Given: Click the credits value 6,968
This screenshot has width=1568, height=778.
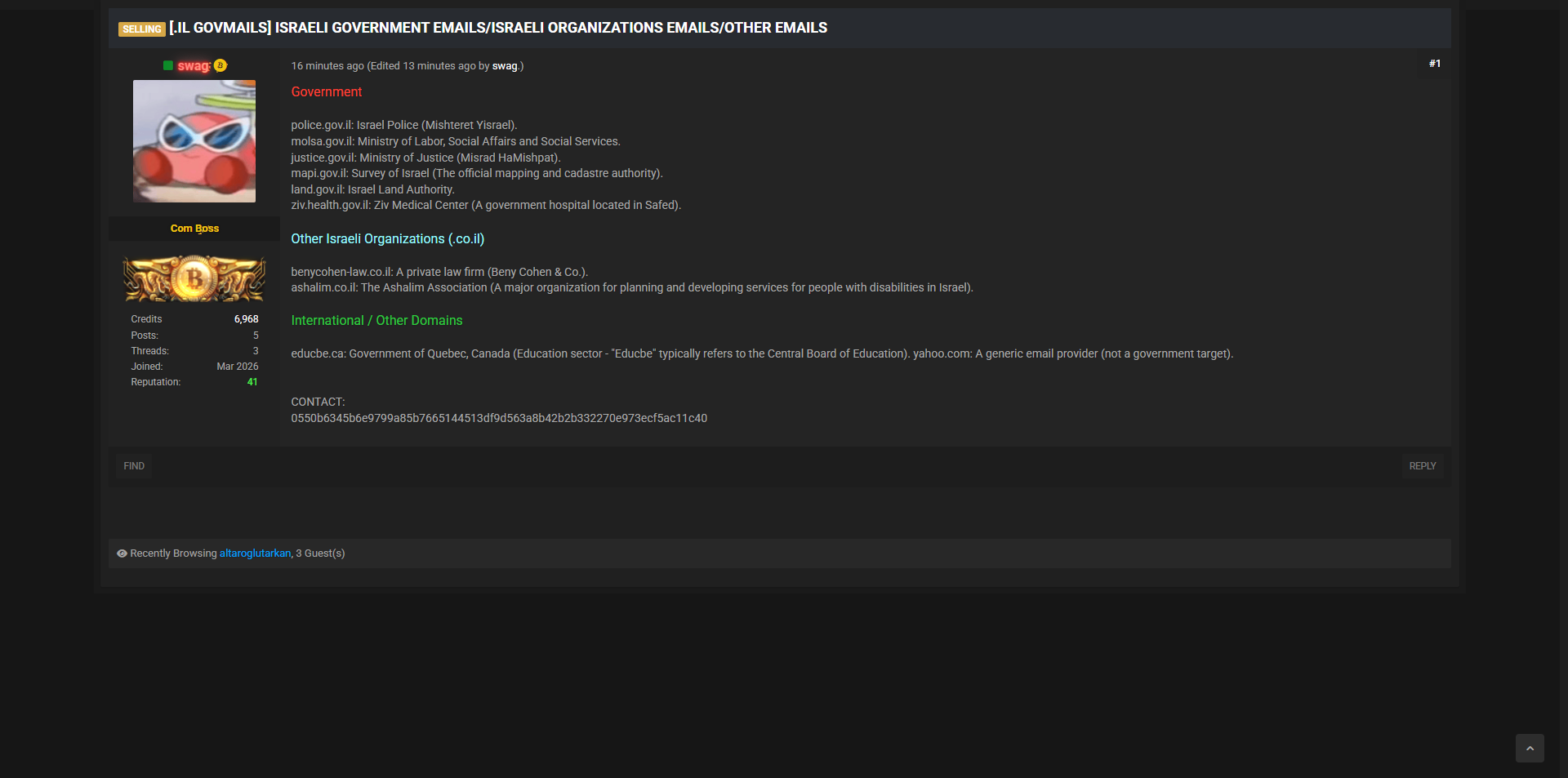Looking at the screenshot, I should 246,319.
